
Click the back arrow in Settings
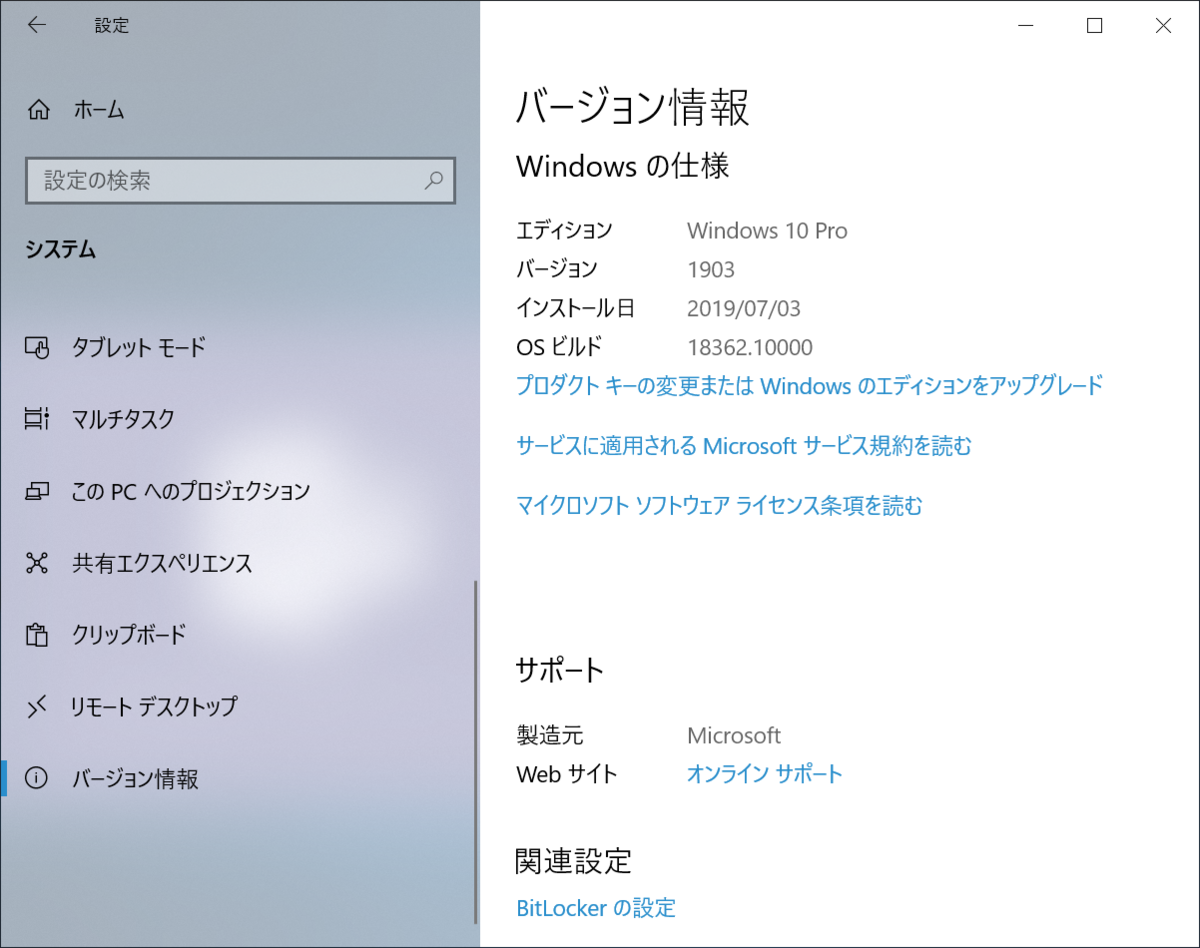(x=37, y=25)
